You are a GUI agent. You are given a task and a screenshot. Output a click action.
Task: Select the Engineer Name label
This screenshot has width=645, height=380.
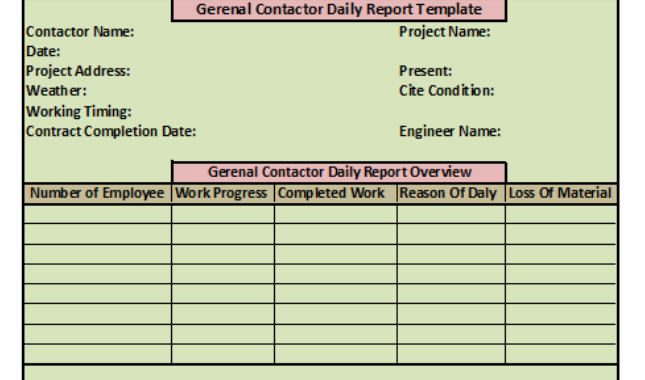click(450, 131)
